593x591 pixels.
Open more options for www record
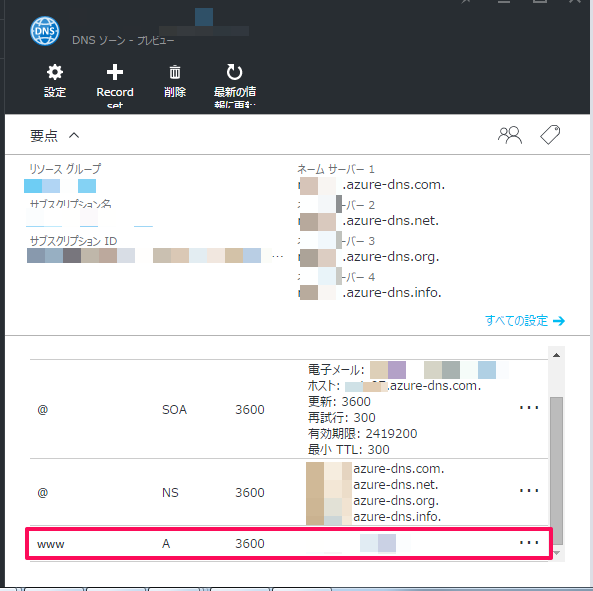click(x=529, y=543)
